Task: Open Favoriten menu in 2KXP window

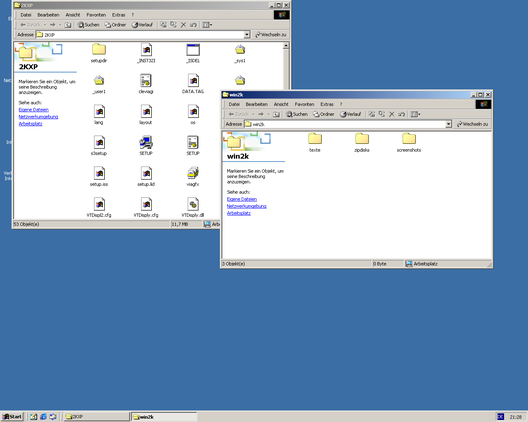Action: [x=96, y=15]
